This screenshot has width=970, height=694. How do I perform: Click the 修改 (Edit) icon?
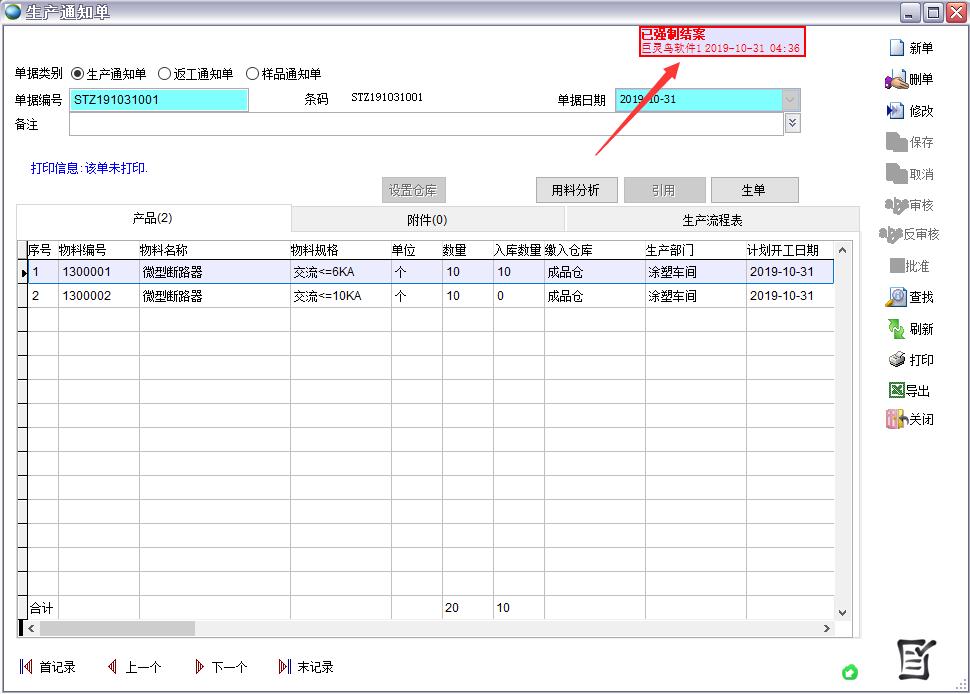[896, 111]
